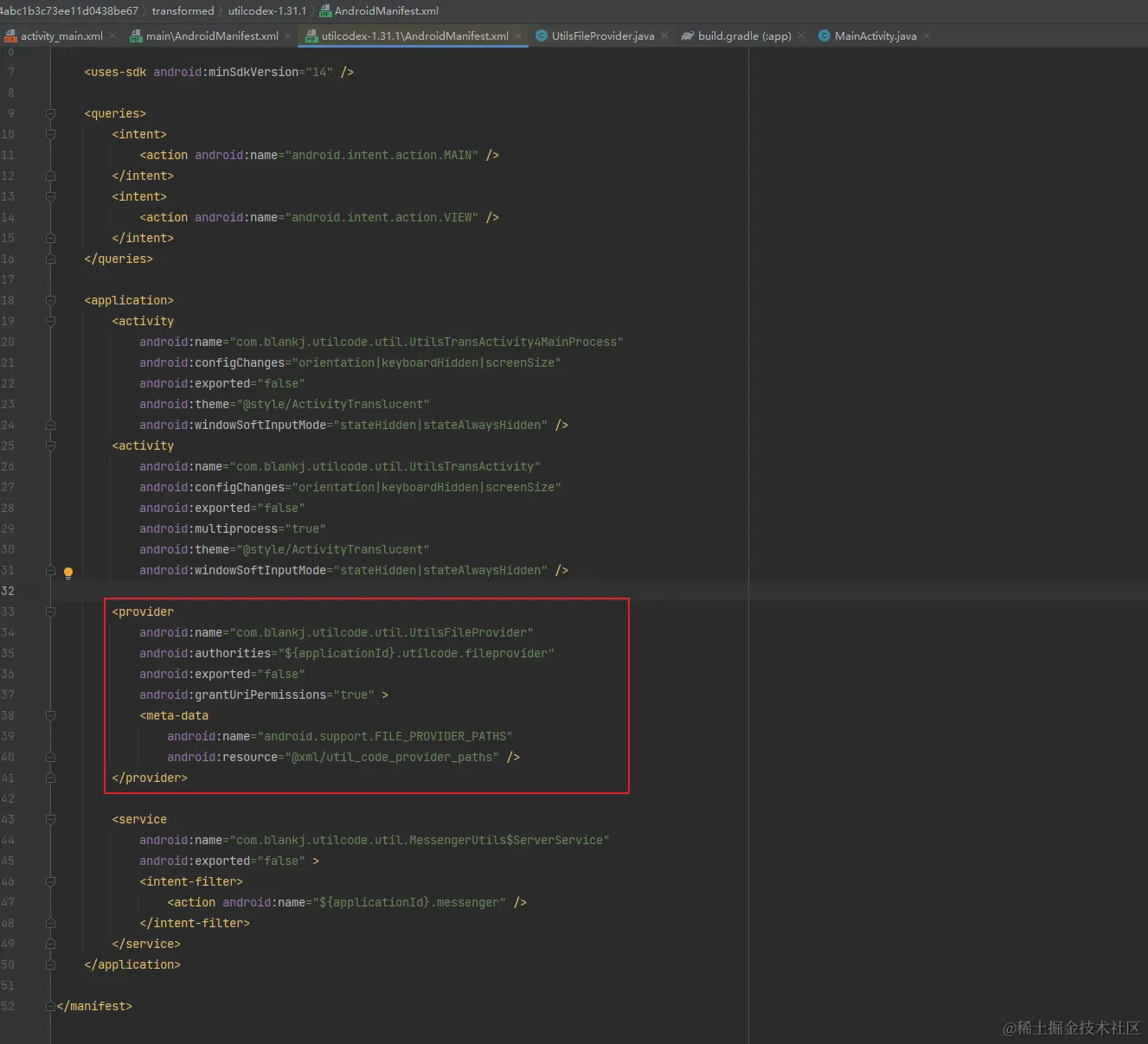Collapse the first <activity> block at line 19
Image resolution: width=1148 pixels, height=1044 pixels.
tap(50, 321)
